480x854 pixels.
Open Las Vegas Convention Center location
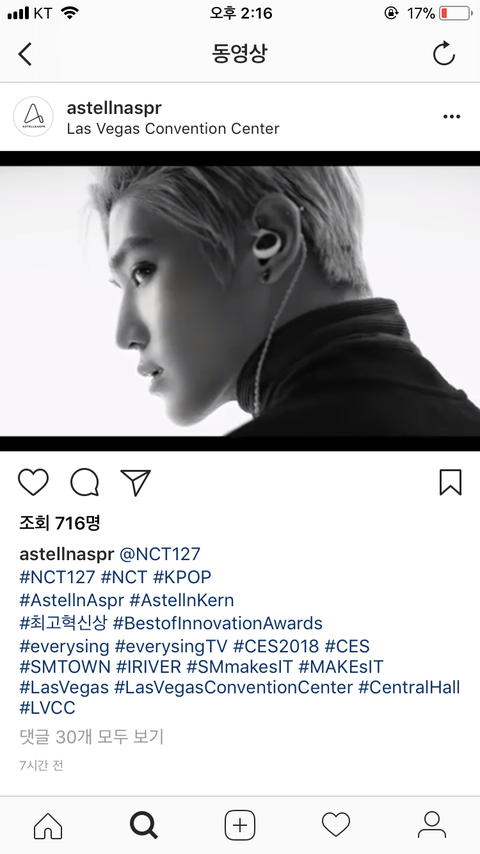pos(173,129)
